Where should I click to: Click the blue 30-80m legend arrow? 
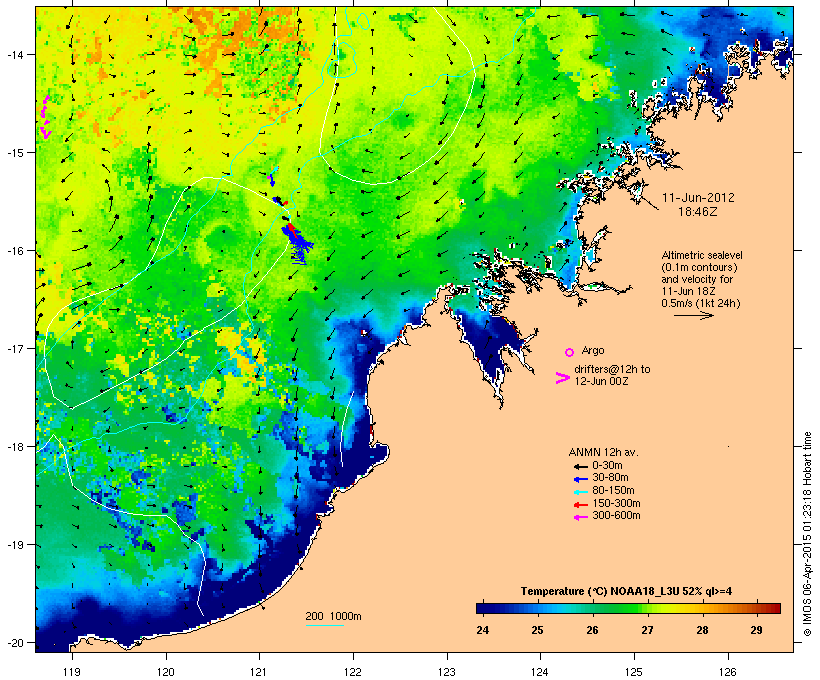click(580, 479)
